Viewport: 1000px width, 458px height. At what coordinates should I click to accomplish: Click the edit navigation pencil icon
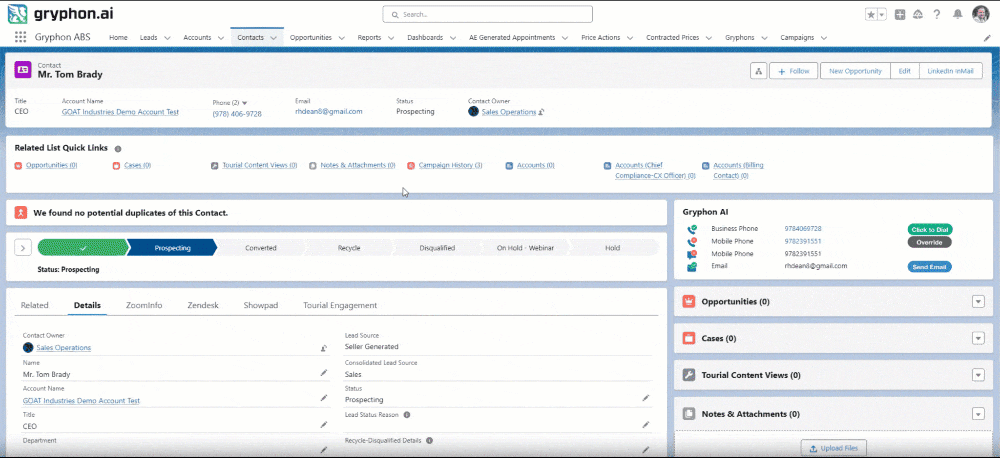pos(987,38)
